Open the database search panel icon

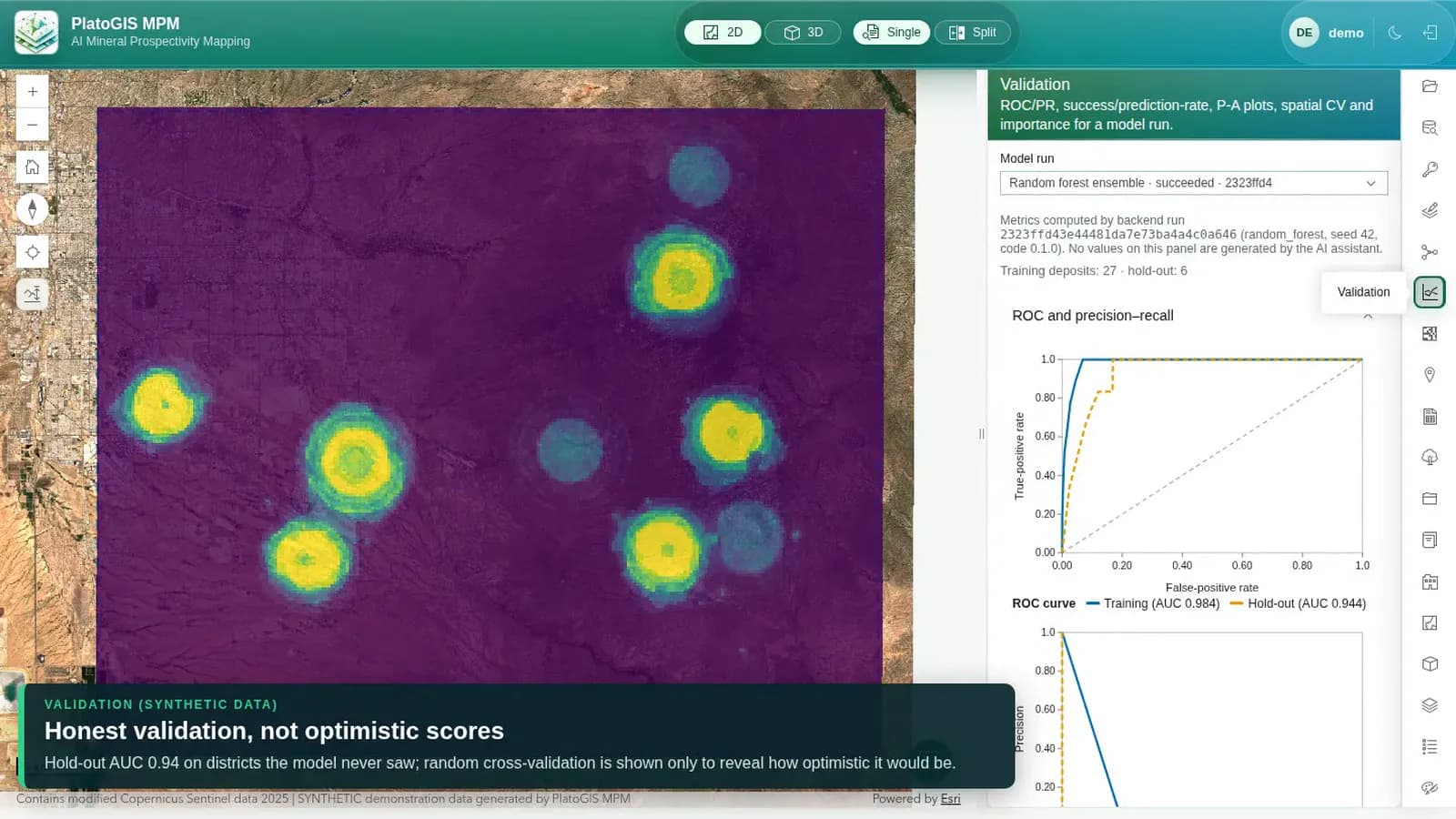click(x=1430, y=127)
